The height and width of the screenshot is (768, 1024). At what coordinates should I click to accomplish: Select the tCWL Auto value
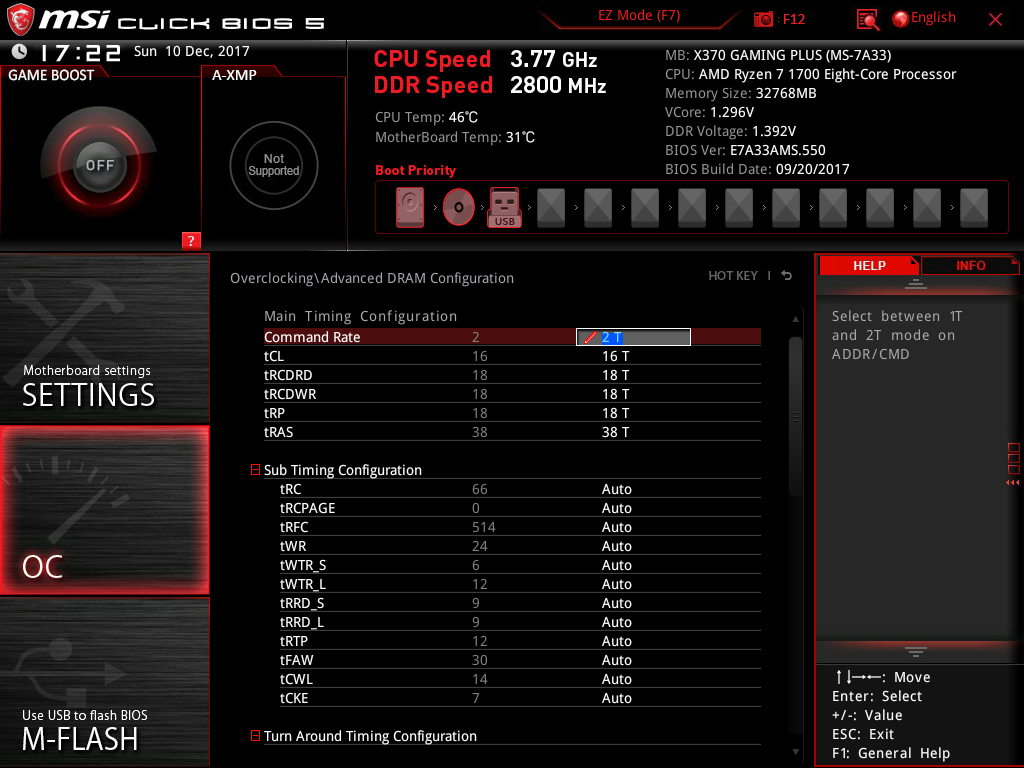pyautogui.click(x=616, y=679)
